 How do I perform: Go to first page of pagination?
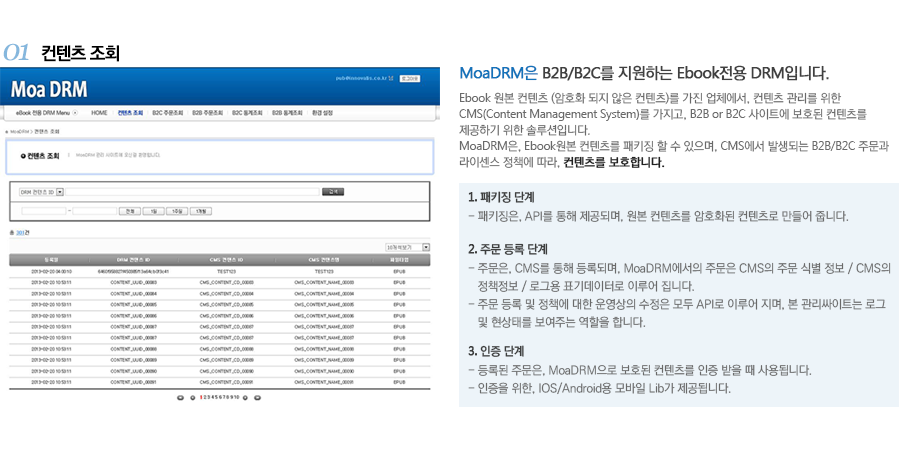click(x=180, y=397)
